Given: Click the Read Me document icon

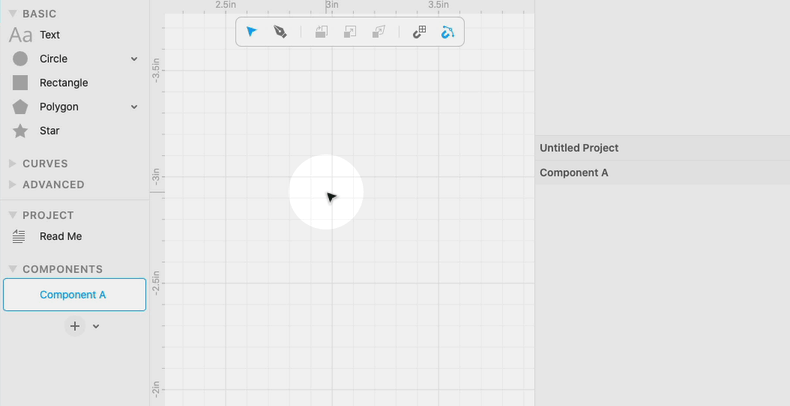Looking at the screenshot, I should click(x=19, y=236).
